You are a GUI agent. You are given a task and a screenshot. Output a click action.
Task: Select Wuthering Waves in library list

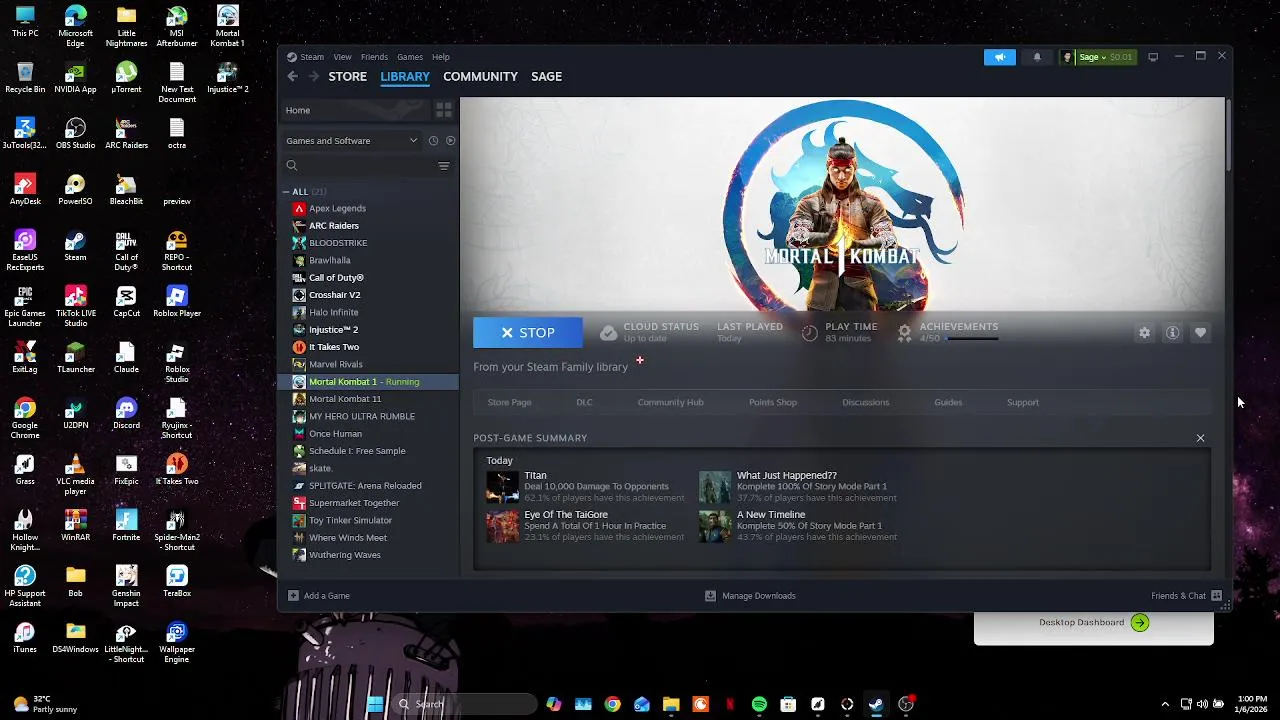[345, 555]
